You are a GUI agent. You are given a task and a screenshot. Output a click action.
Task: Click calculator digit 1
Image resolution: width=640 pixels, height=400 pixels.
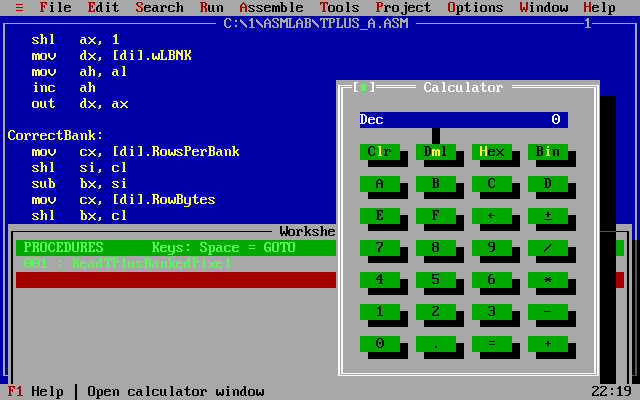[x=380, y=311]
